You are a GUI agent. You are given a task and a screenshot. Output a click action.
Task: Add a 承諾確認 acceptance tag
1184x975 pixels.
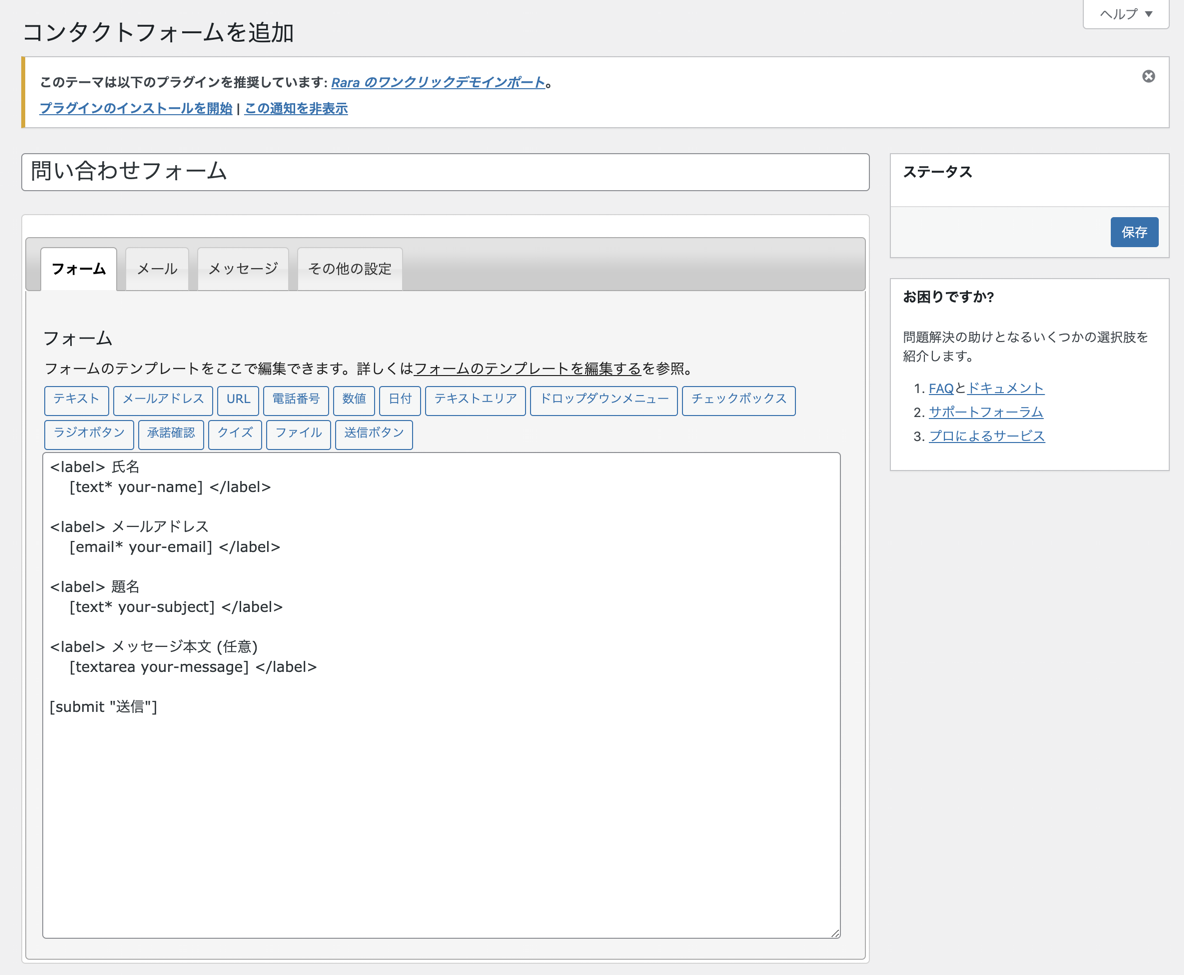click(x=171, y=434)
